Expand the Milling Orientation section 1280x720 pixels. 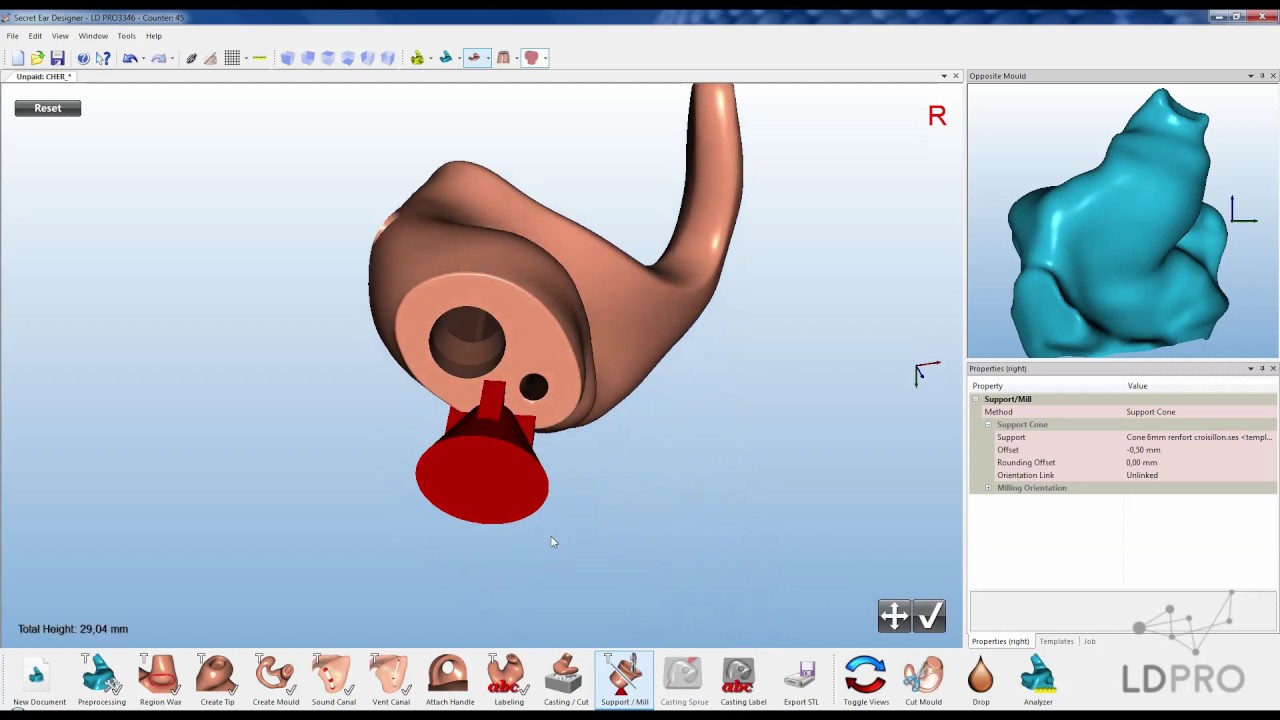tap(988, 488)
